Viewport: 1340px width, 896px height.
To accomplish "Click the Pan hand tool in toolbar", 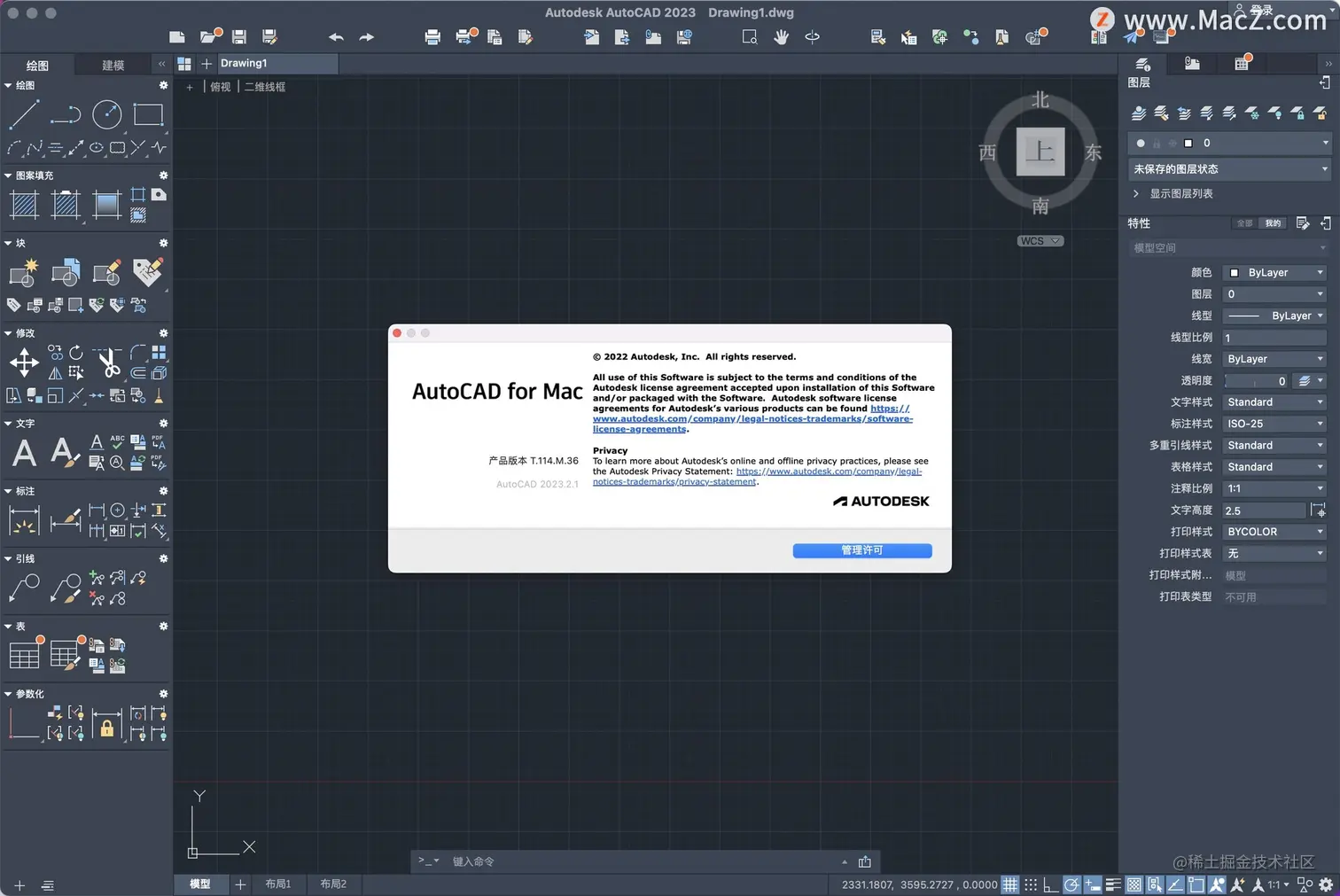I will tap(781, 37).
